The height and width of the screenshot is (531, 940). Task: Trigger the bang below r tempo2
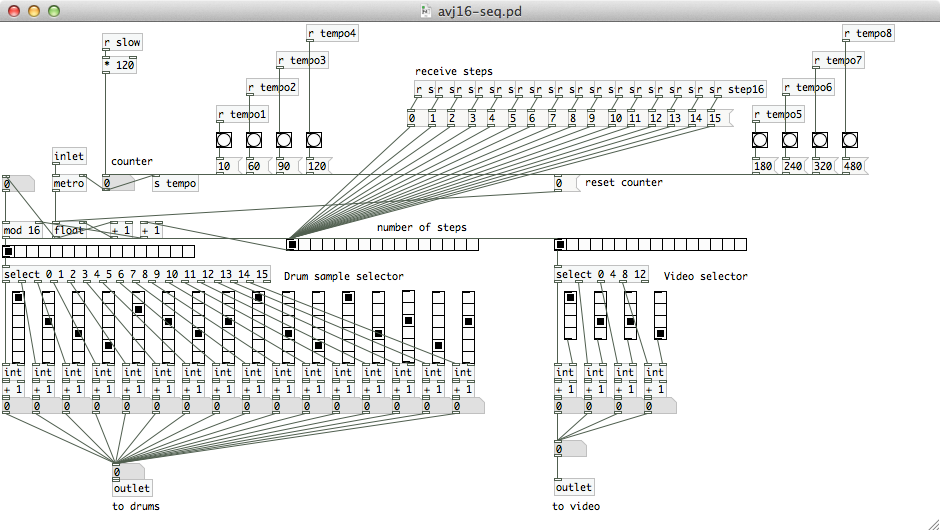tap(254, 139)
